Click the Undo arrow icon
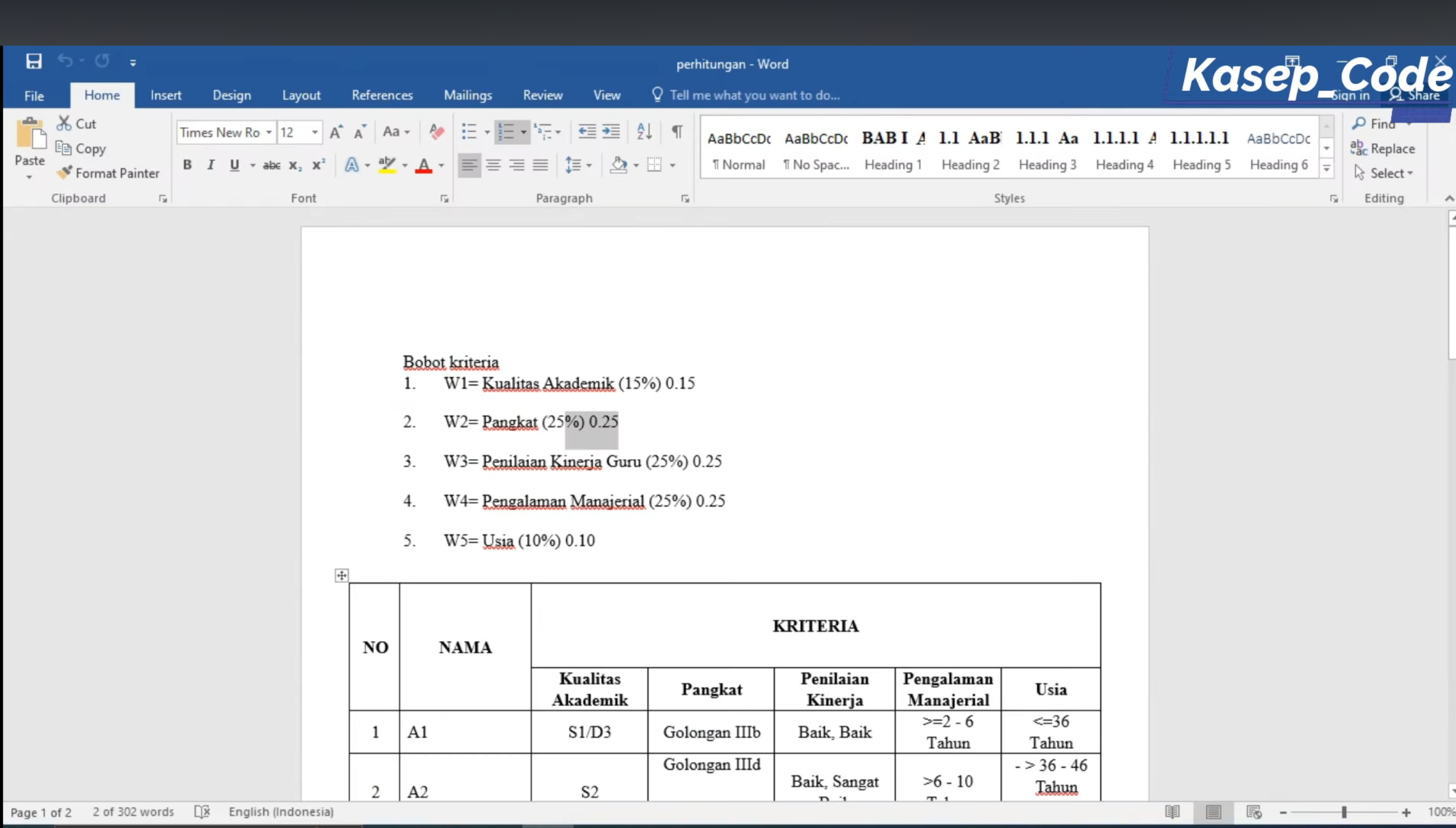Viewport: 1456px width, 828px height. pos(65,60)
